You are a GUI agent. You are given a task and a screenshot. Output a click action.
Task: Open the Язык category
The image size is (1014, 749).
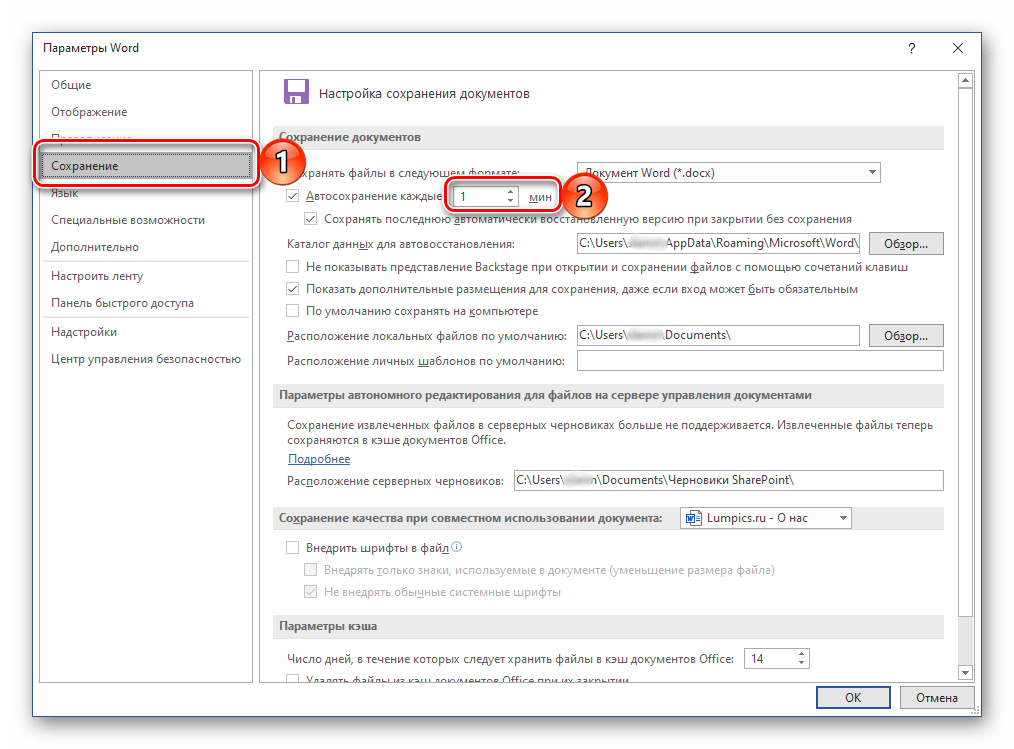pyautogui.click(x=65, y=193)
